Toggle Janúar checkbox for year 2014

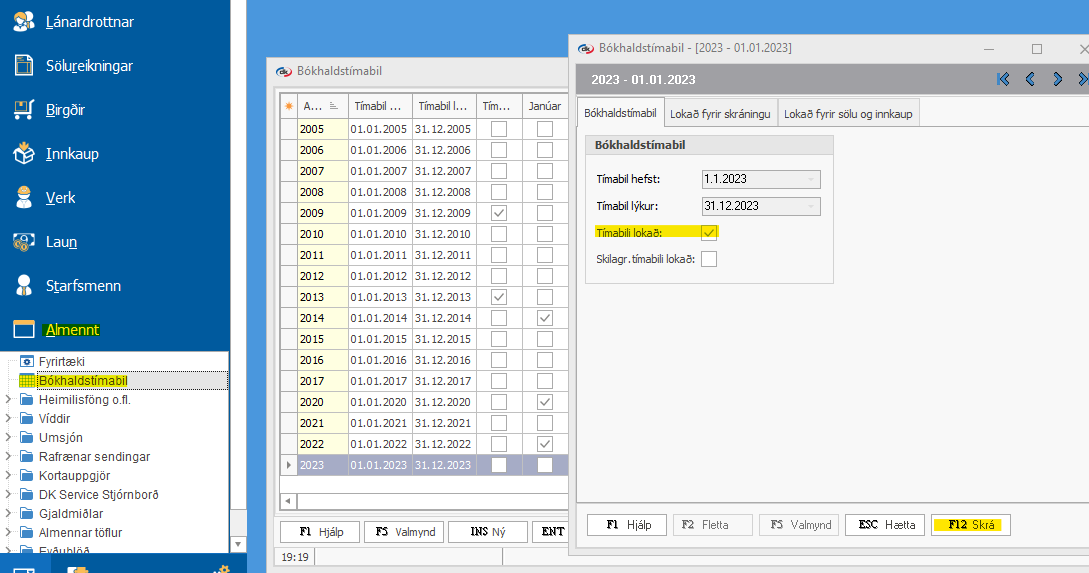(544, 318)
